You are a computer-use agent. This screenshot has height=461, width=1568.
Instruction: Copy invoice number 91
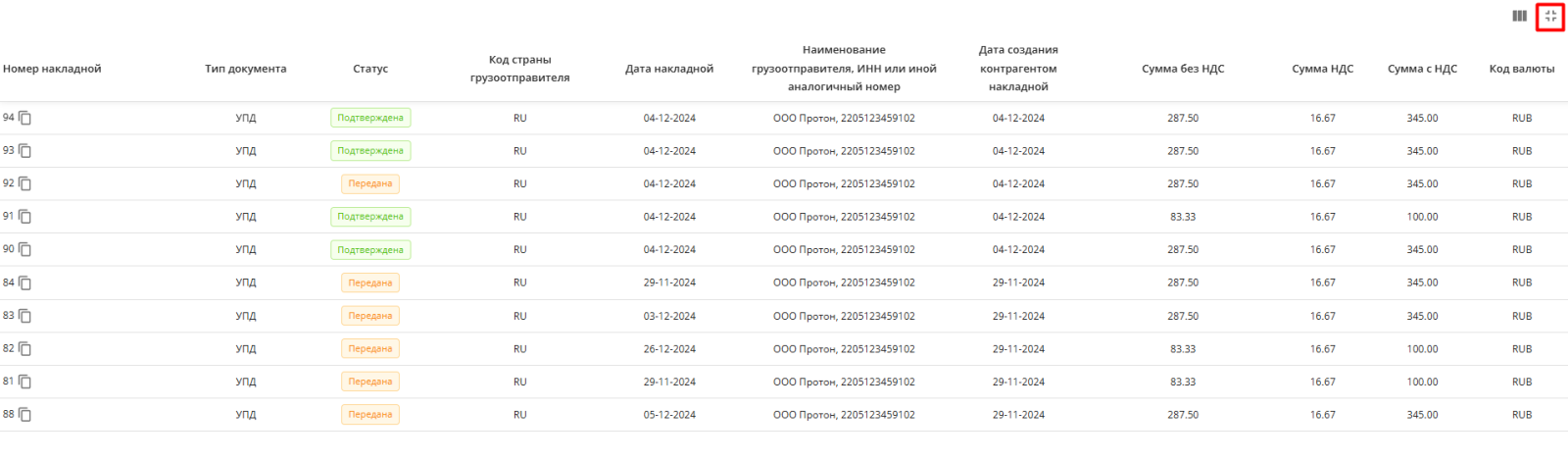(25, 217)
